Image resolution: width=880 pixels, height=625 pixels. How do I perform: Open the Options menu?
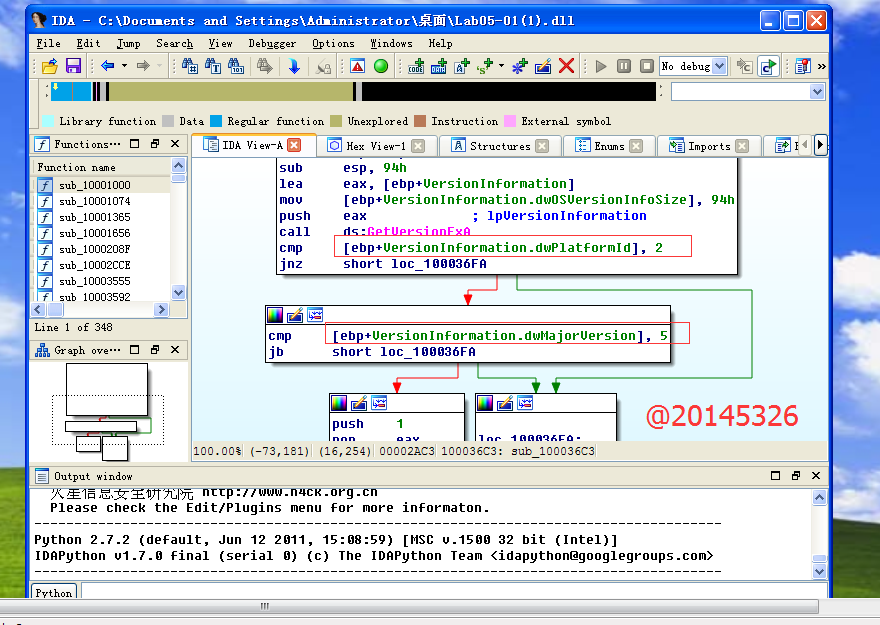point(333,44)
